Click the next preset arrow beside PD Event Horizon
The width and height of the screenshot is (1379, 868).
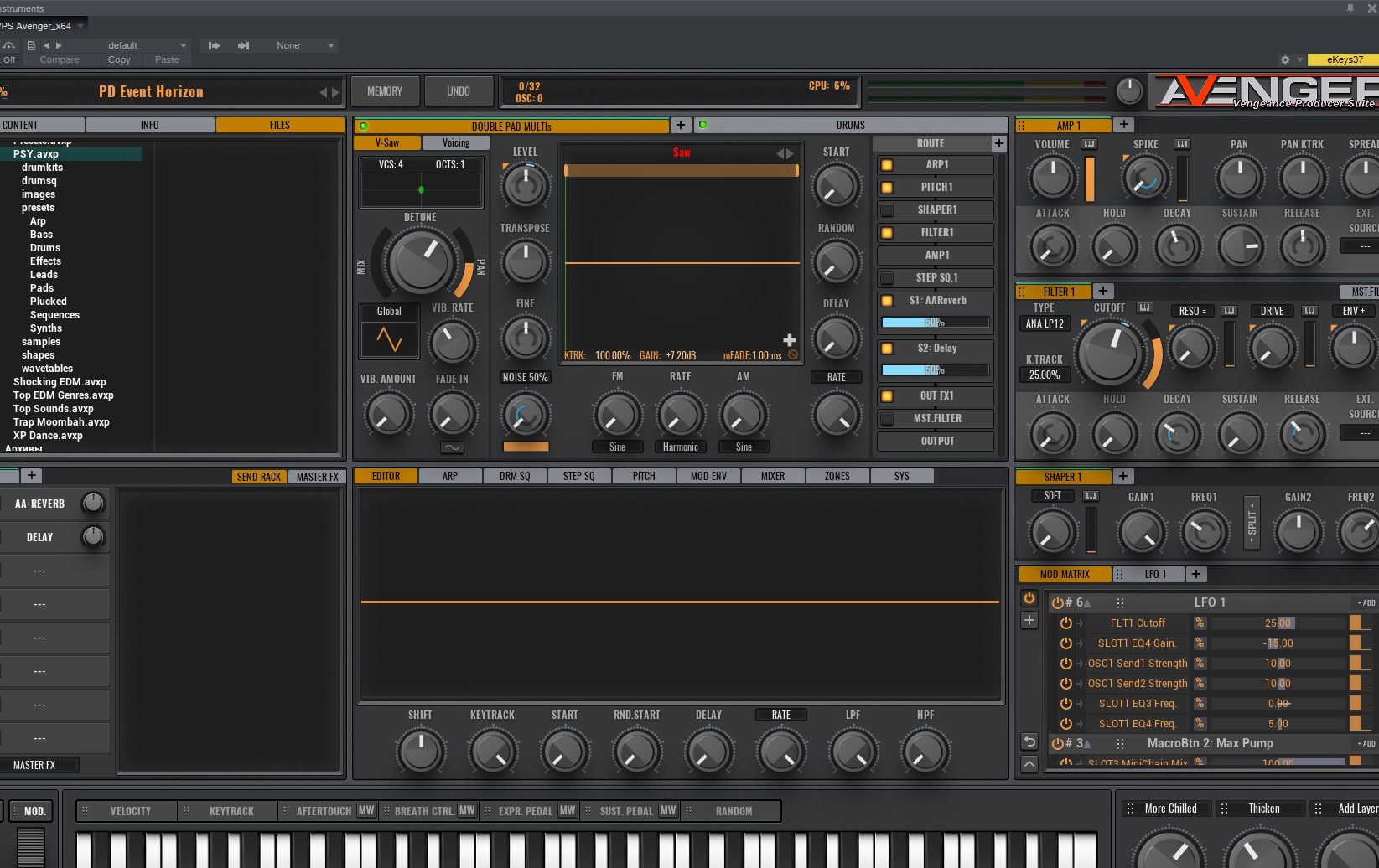coord(336,92)
